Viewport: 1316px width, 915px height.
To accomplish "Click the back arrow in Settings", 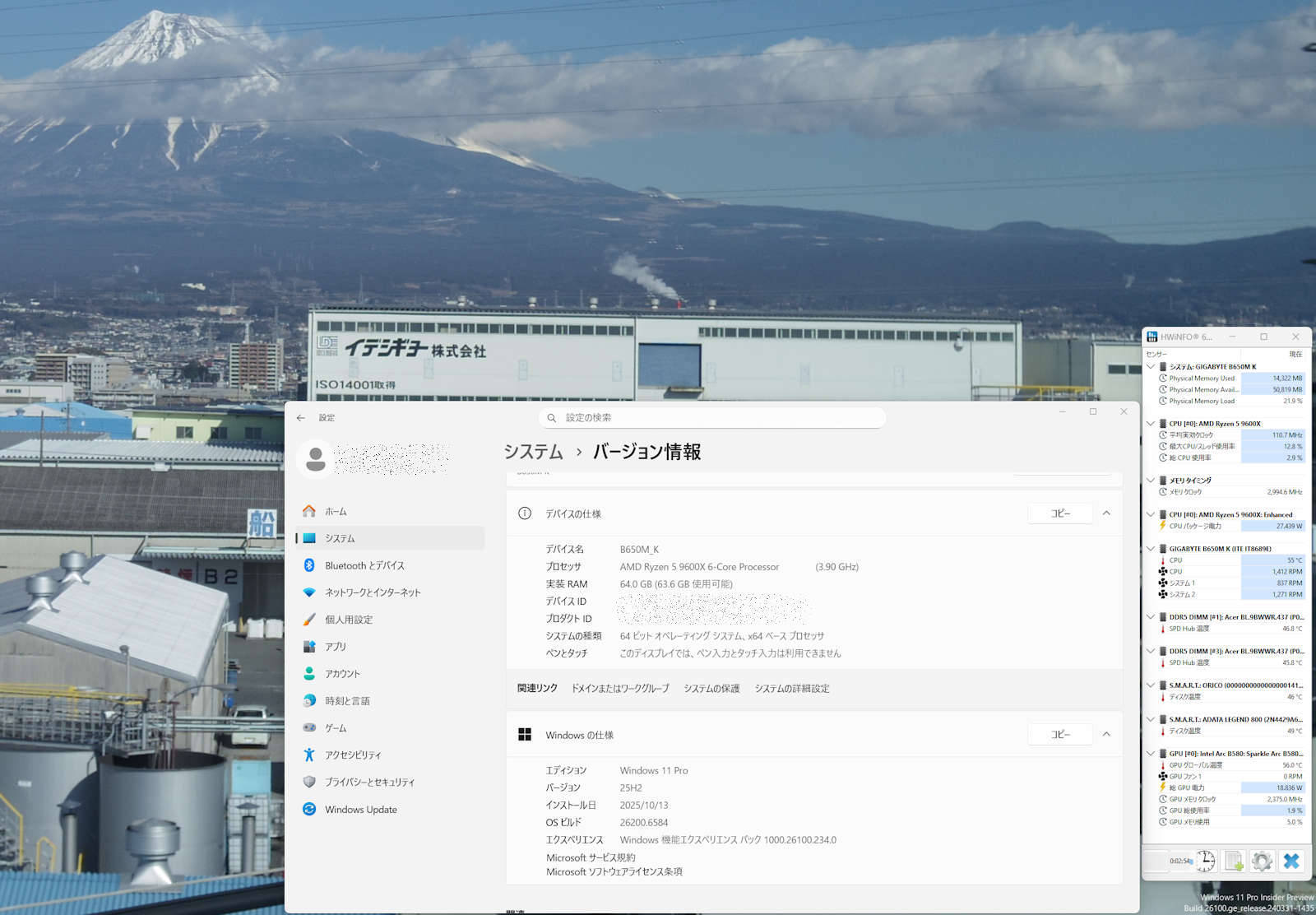I will (301, 418).
